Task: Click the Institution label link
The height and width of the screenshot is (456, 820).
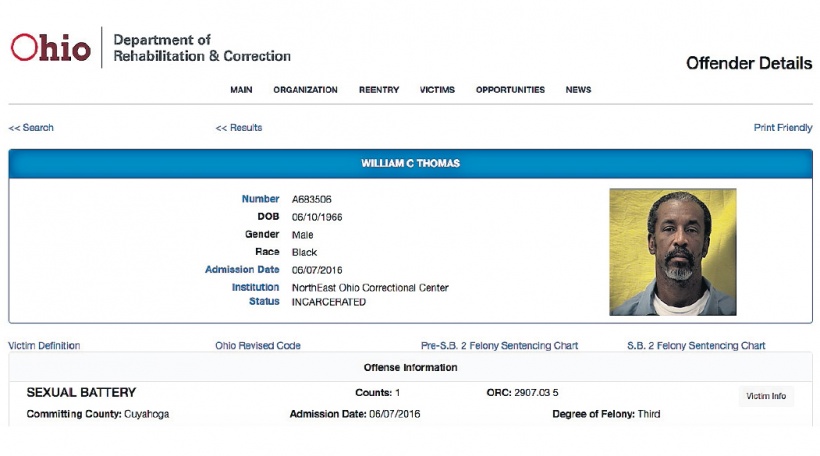Action: (x=255, y=287)
